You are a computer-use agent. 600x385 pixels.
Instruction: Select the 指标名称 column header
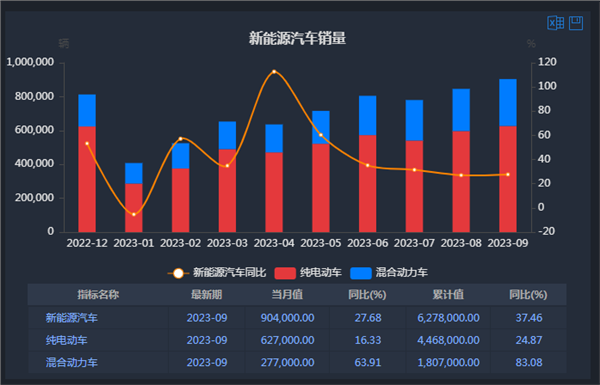98,295
